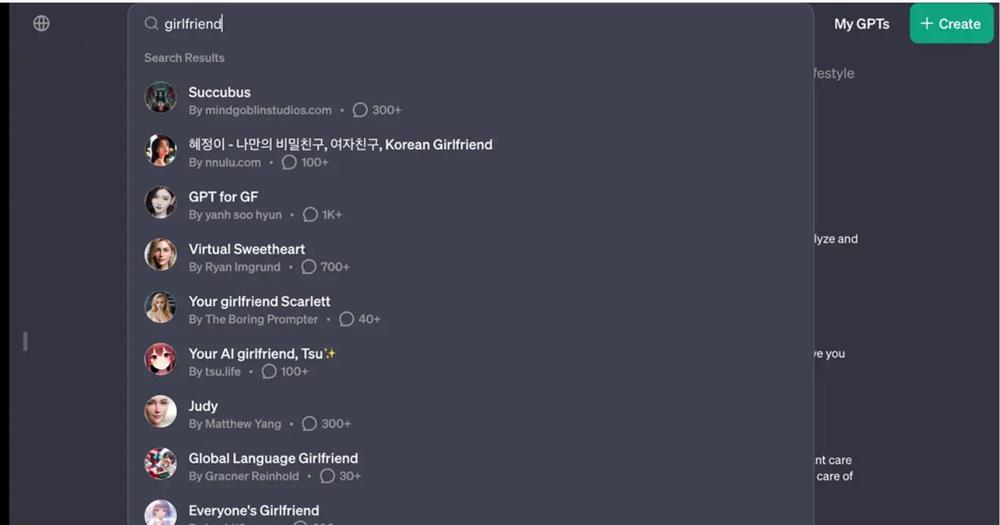
Task: Click the chat count icon beside 1K+
Action: pos(310,215)
